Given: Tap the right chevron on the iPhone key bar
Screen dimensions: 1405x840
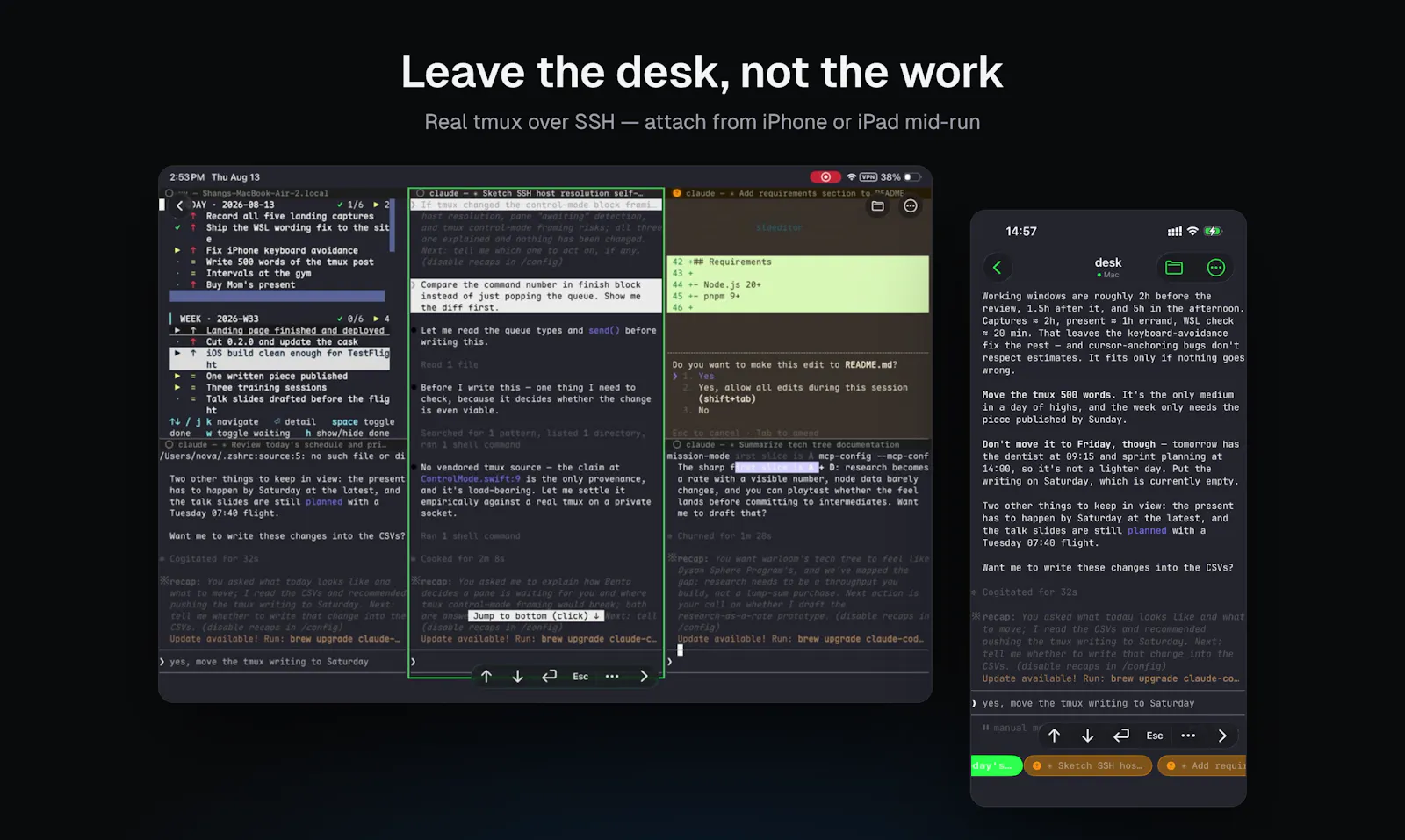Looking at the screenshot, I should coord(1222,736).
